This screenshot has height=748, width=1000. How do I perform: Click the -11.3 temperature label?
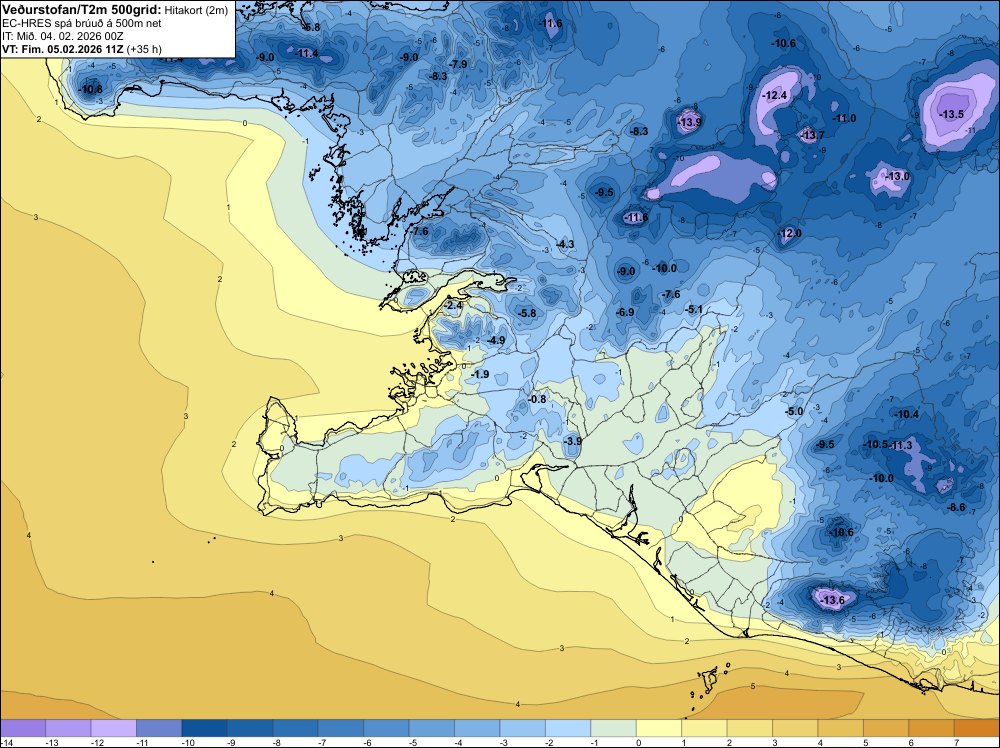901,445
